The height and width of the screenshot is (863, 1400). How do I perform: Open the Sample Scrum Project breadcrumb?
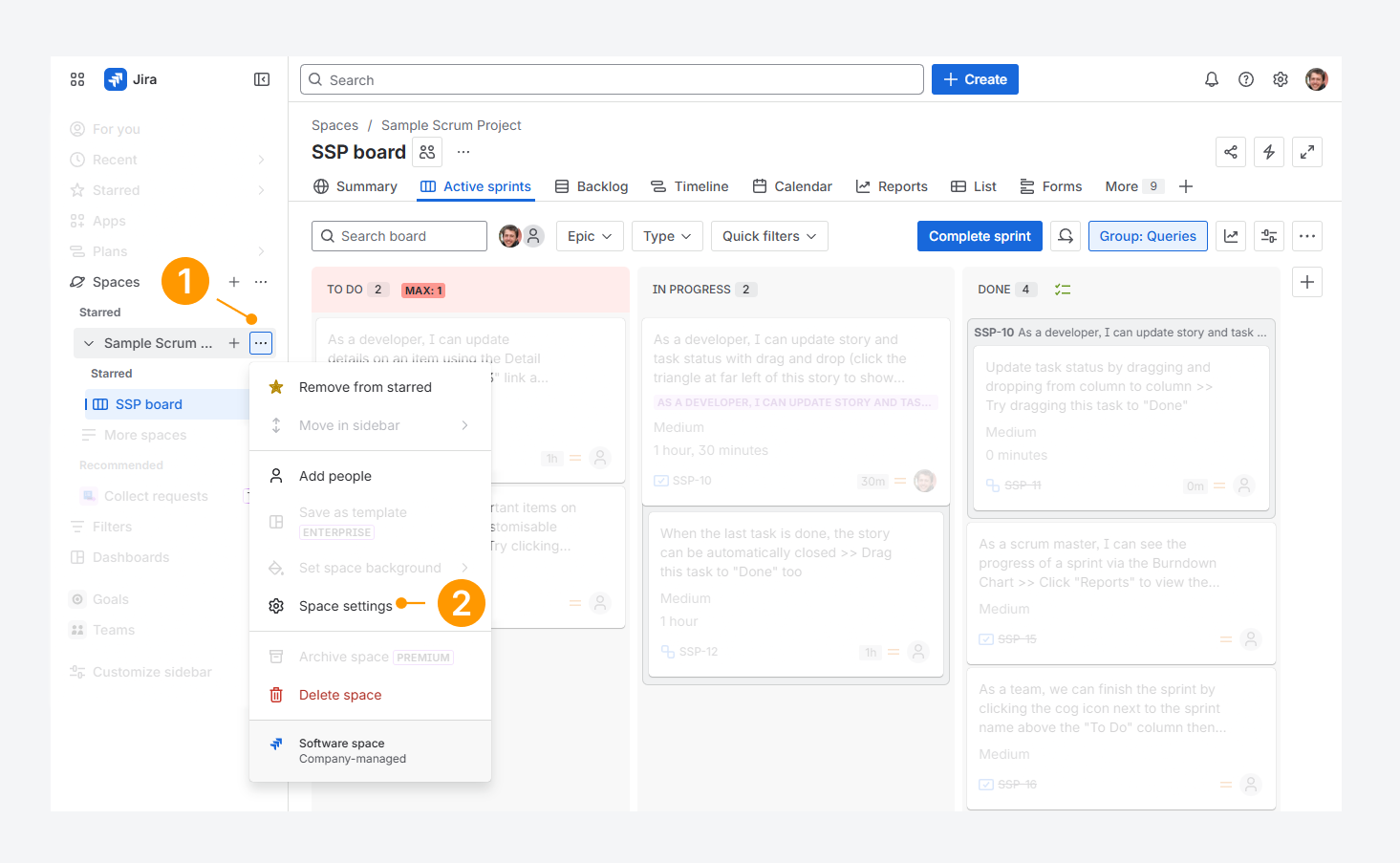point(451,125)
